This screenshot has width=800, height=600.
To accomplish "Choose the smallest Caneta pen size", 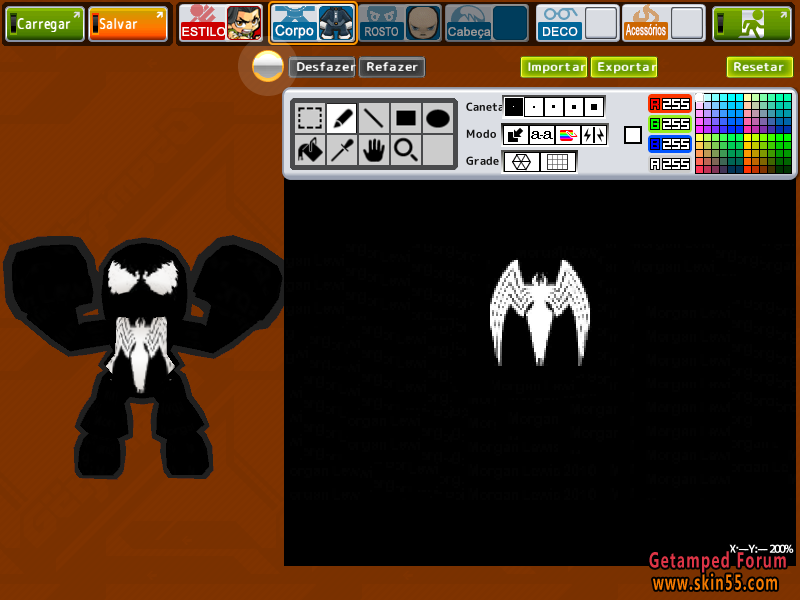I will pyautogui.click(x=514, y=107).
